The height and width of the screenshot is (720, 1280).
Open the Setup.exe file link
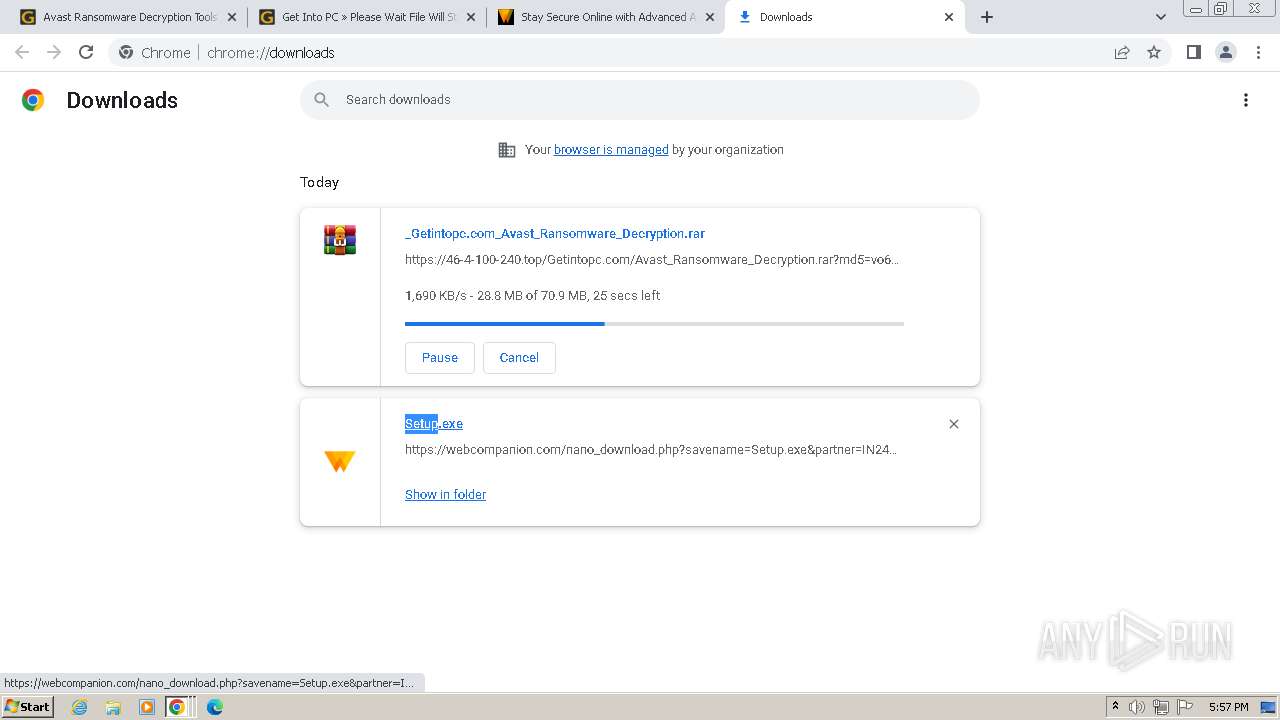pos(434,424)
